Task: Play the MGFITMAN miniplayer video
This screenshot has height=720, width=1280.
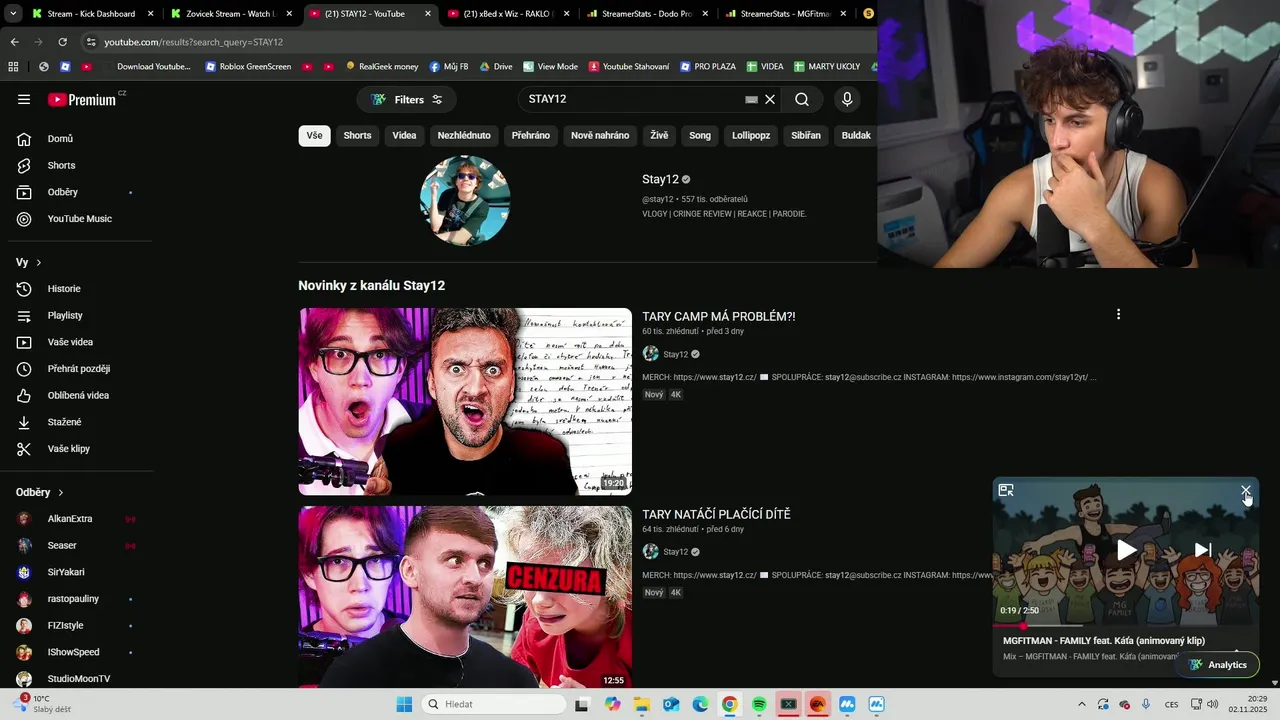Action: [x=1126, y=550]
